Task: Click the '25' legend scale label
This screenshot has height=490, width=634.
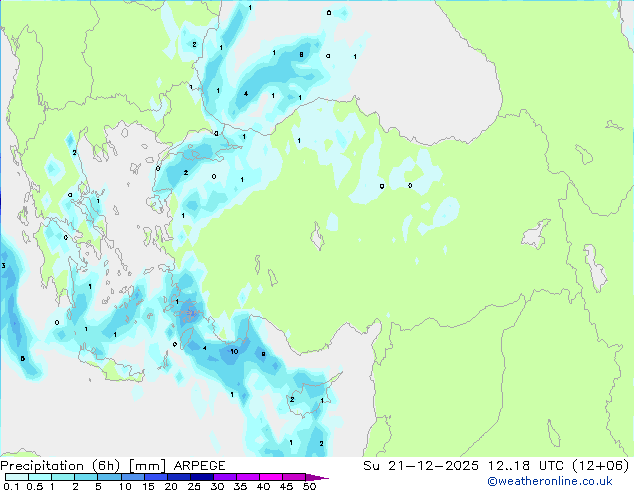Action: (194, 486)
